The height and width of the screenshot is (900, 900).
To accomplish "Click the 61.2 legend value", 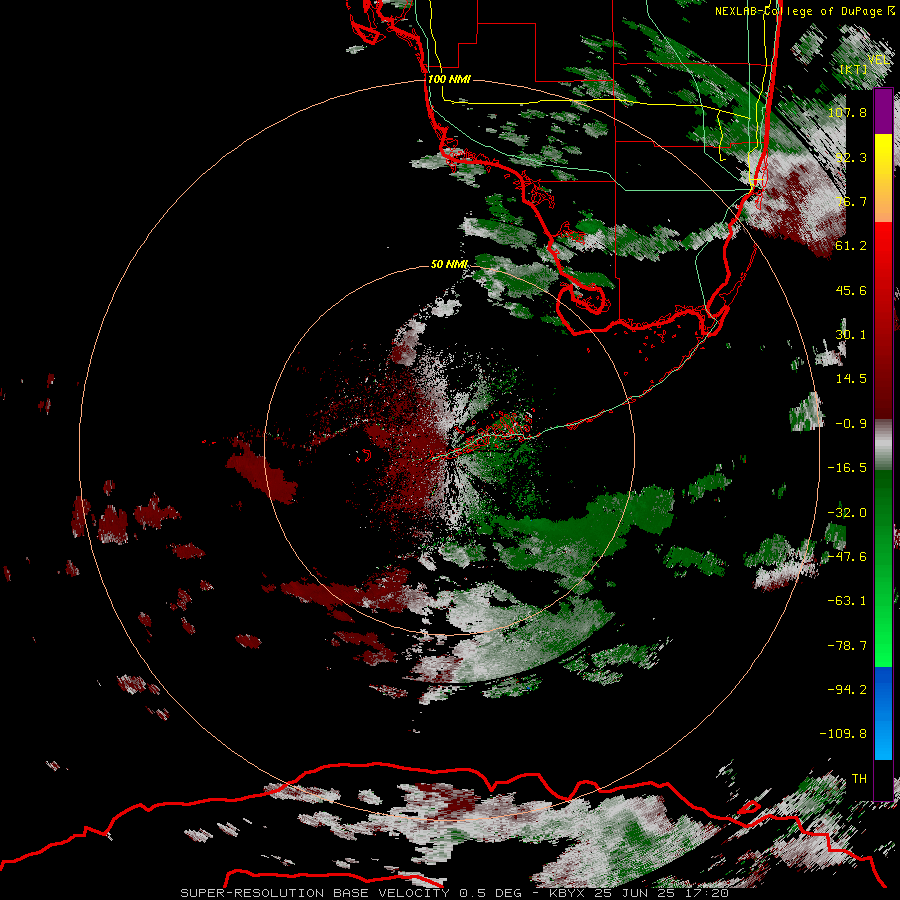I will click(x=851, y=246).
